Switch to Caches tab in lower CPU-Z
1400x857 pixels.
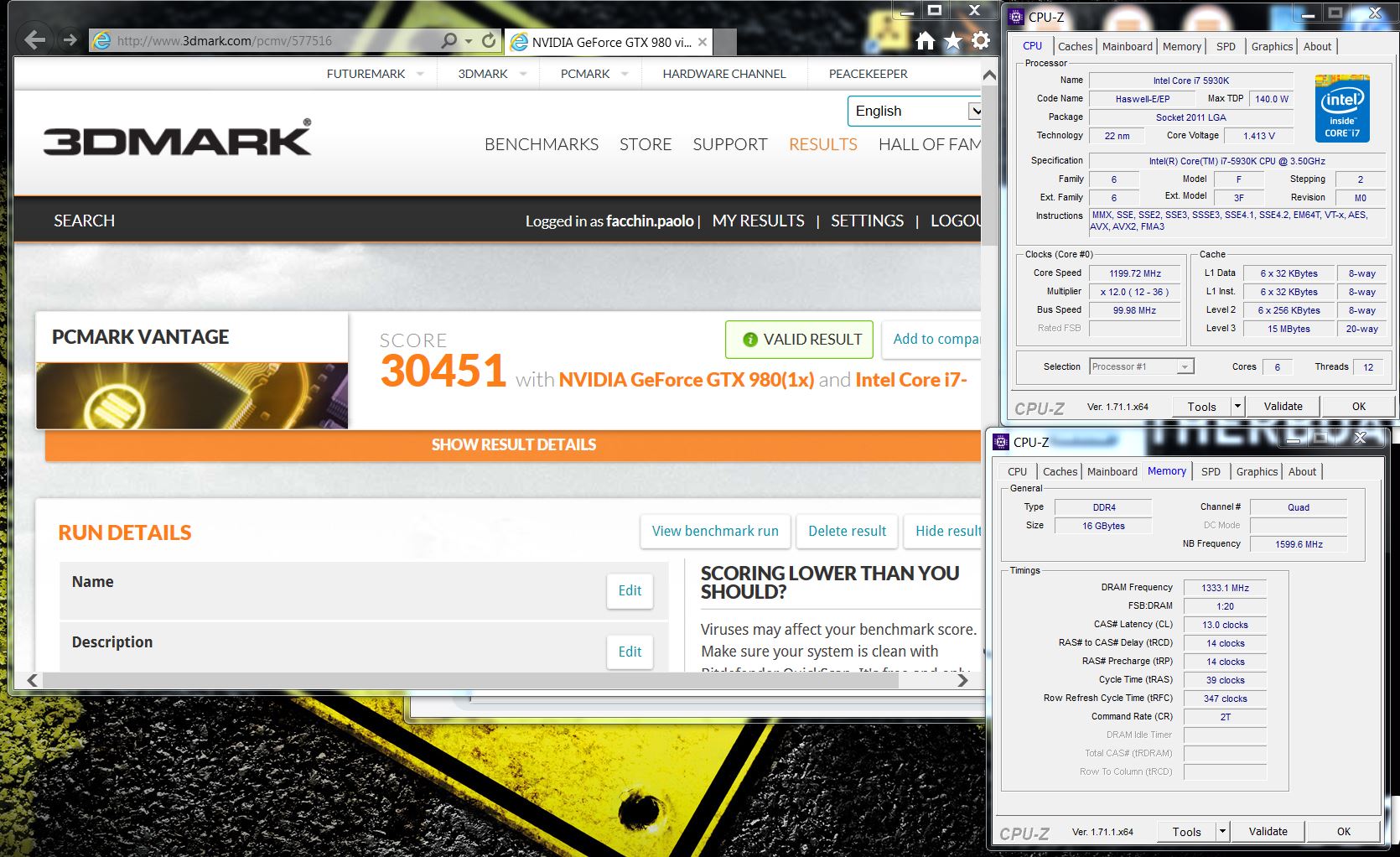pos(1060,472)
